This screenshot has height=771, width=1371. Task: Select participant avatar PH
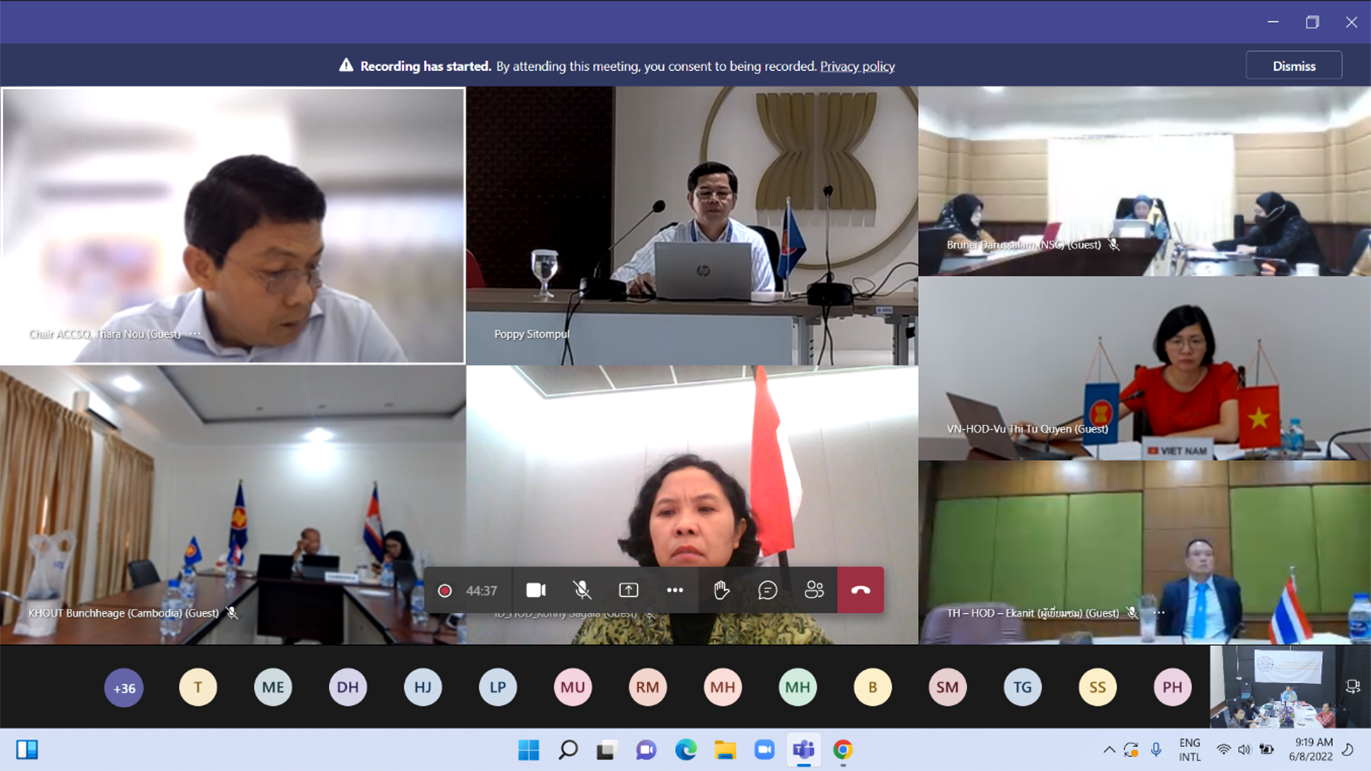(x=1173, y=687)
